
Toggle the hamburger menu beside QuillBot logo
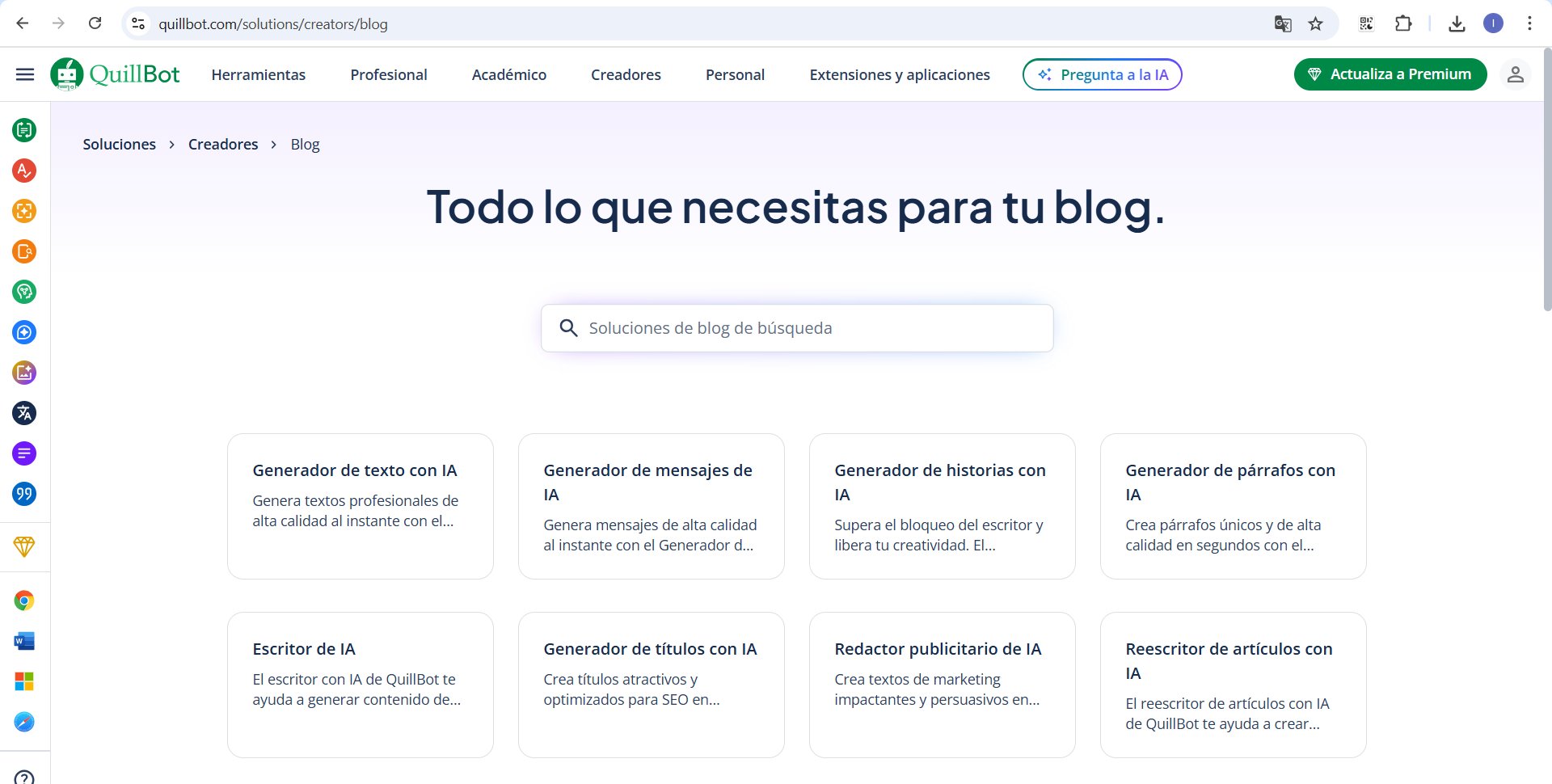tap(25, 74)
